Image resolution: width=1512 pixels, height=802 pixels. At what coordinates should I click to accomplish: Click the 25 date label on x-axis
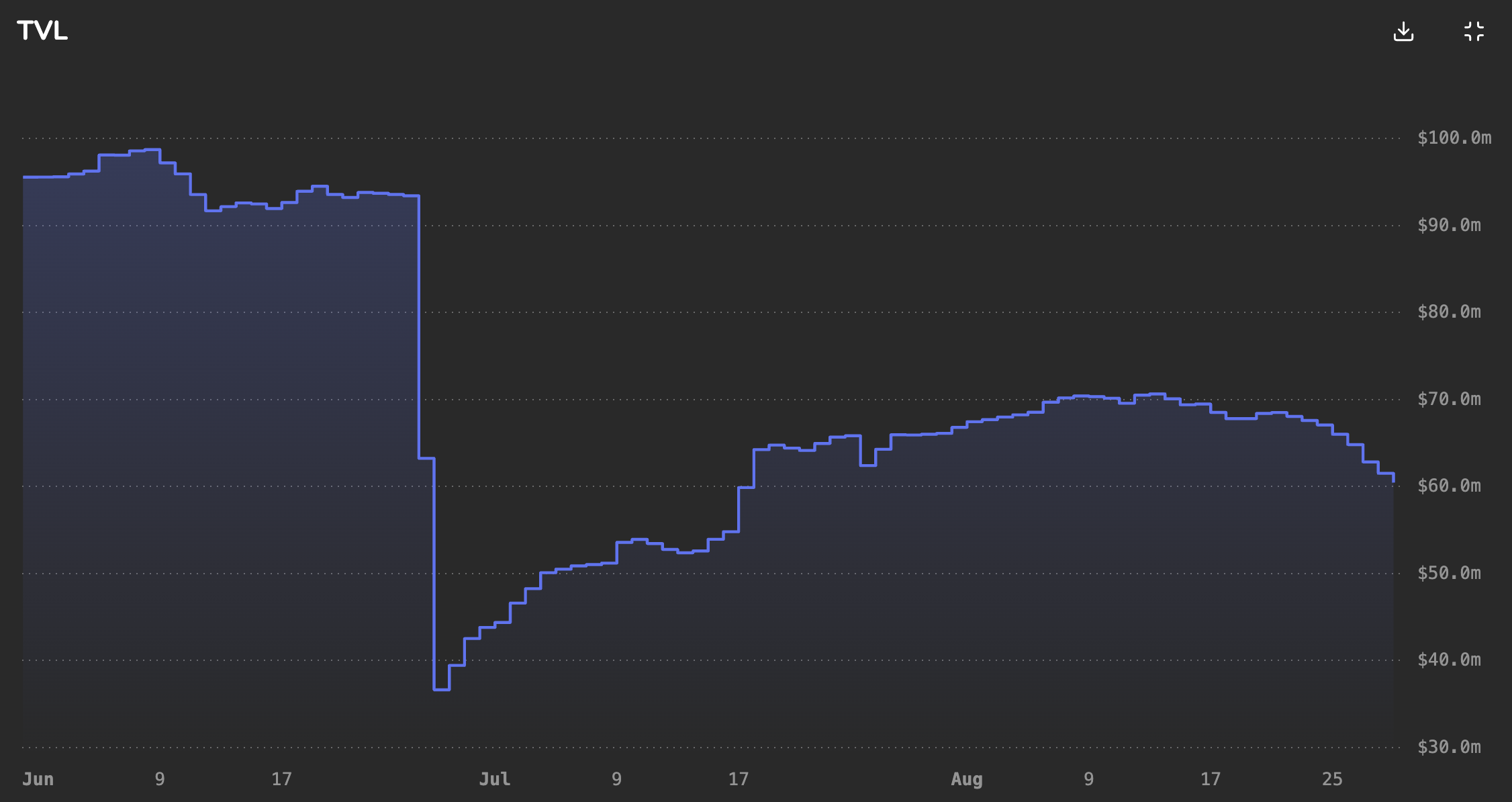click(1332, 779)
